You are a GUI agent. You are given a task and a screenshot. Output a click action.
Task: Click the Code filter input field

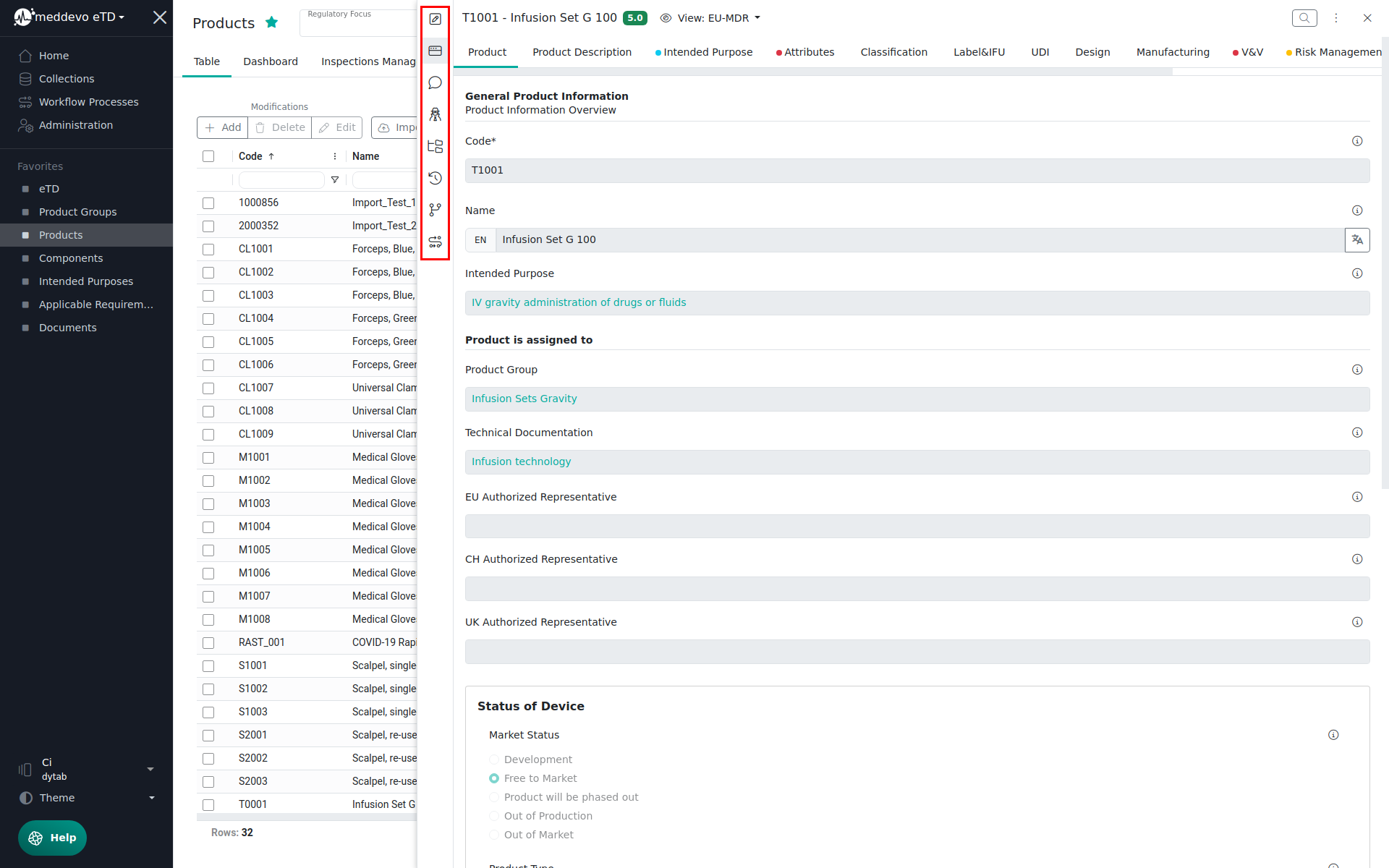coord(281,179)
